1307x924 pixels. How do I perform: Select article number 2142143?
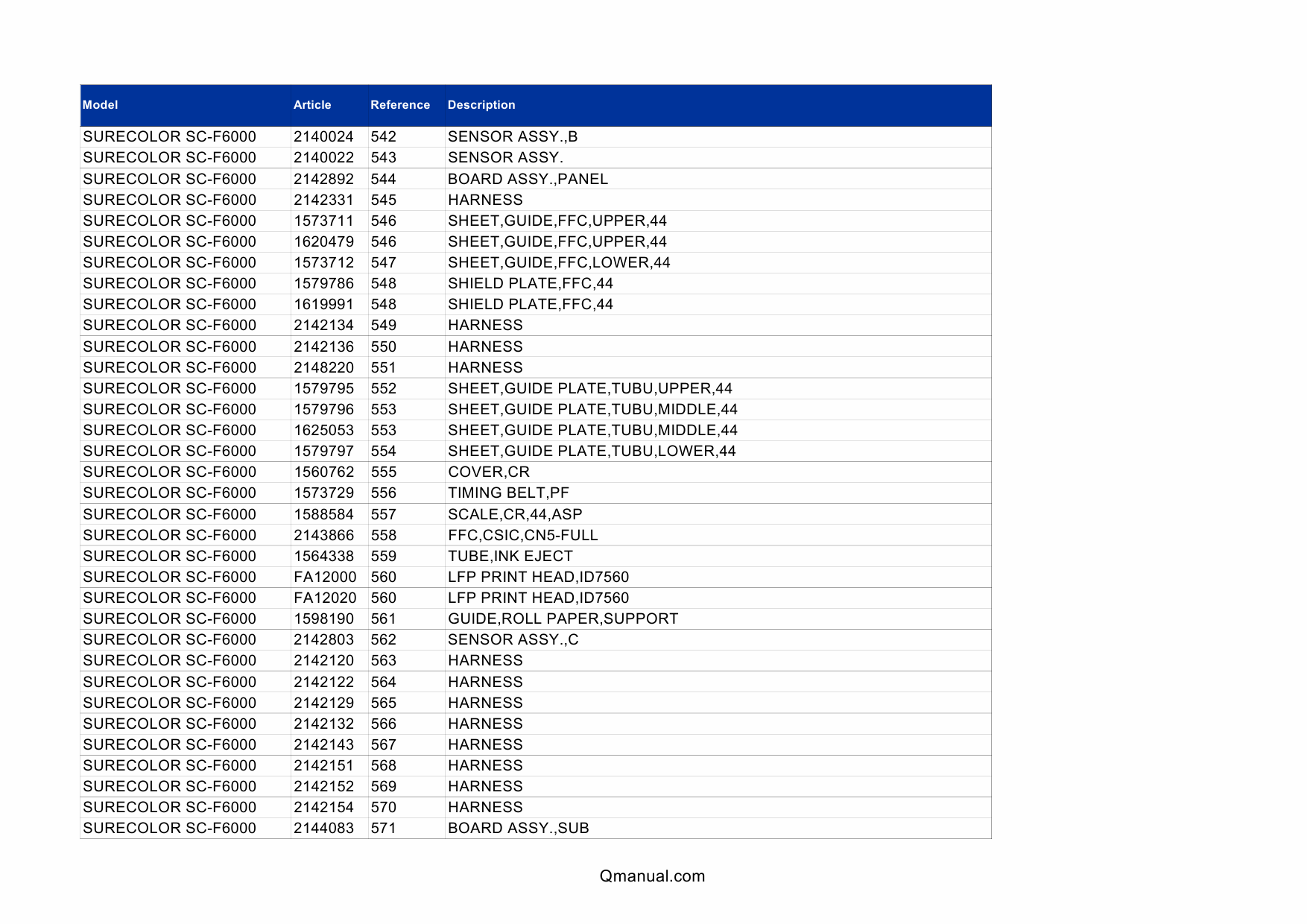point(323,744)
